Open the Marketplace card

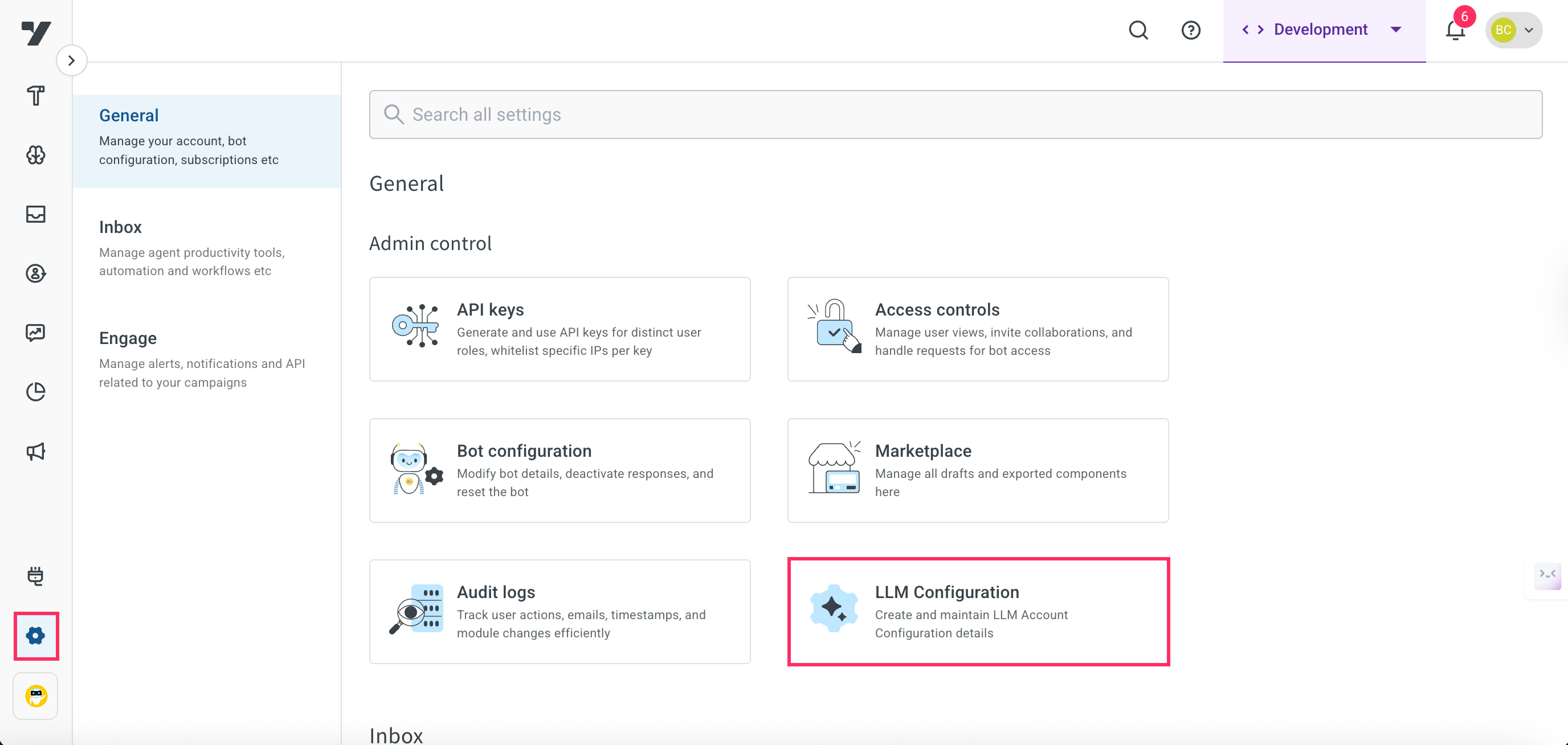[978, 470]
